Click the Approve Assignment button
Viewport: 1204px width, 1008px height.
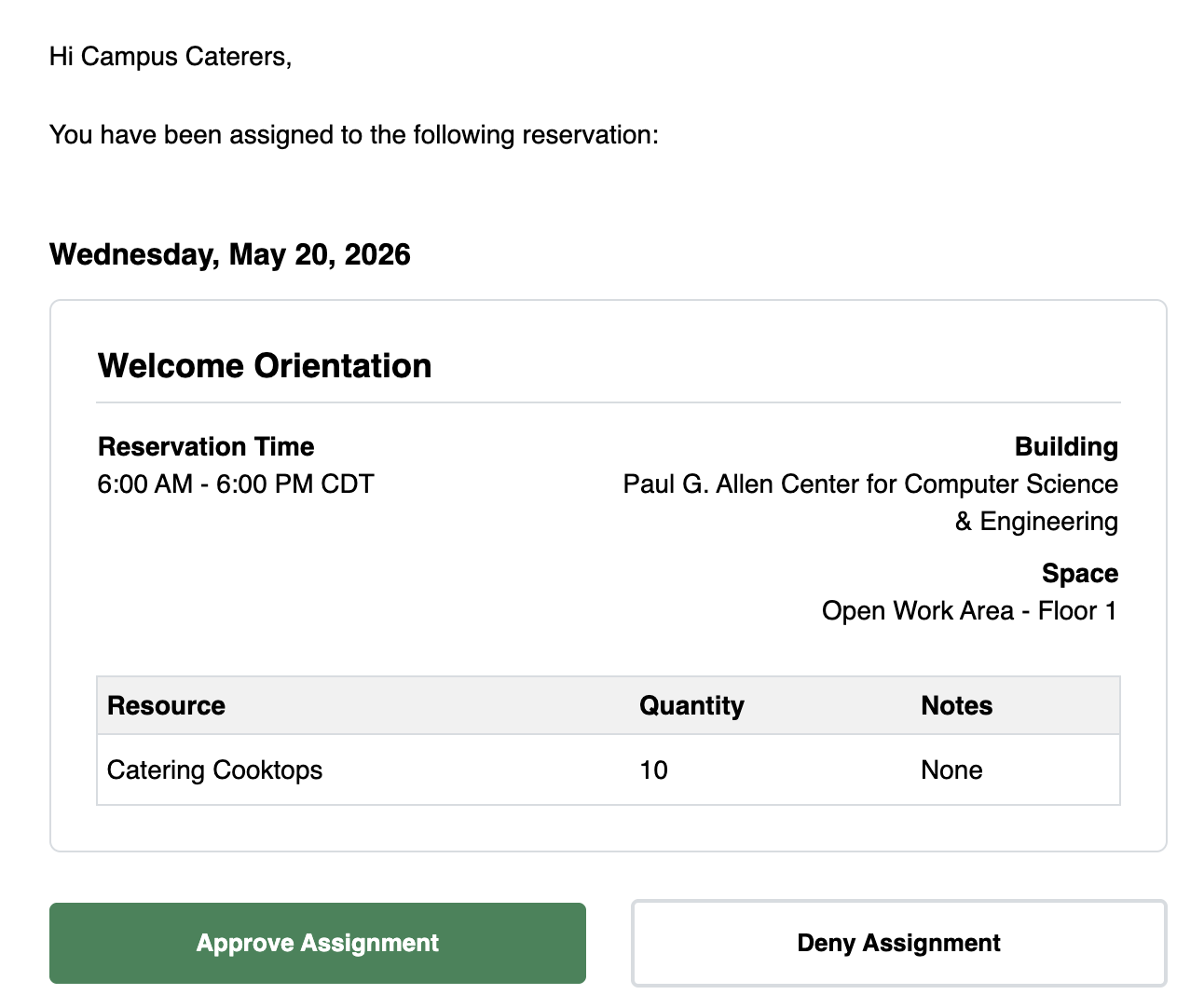318,943
